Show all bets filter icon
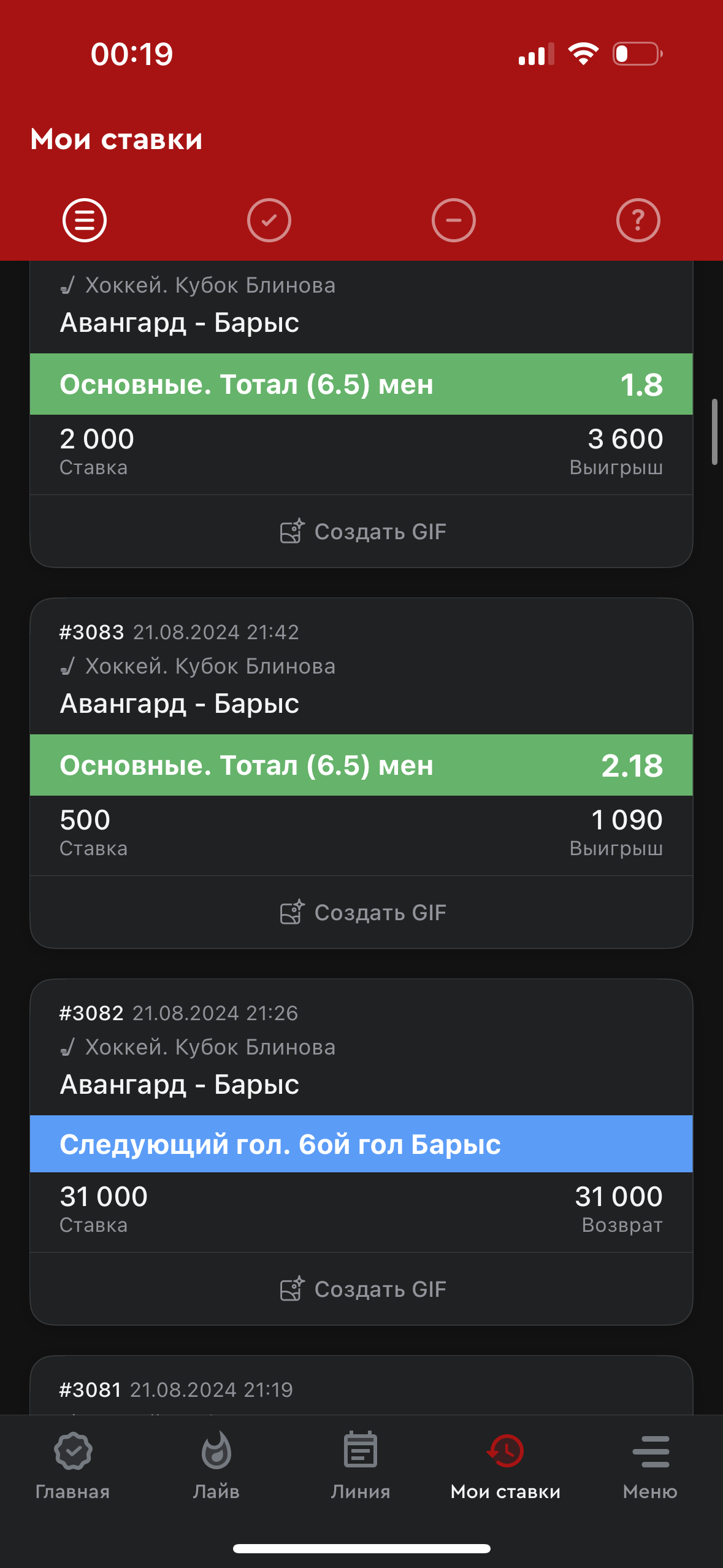Viewport: 723px width, 1568px height. [85, 220]
